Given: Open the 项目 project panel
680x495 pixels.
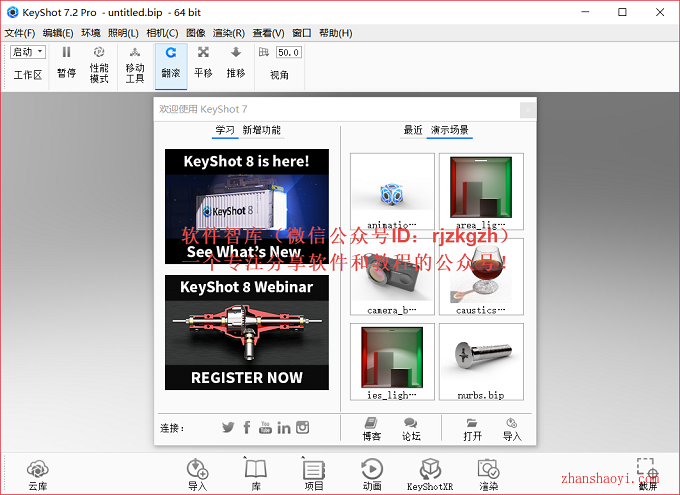Looking at the screenshot, I should (x=314, y=475).
